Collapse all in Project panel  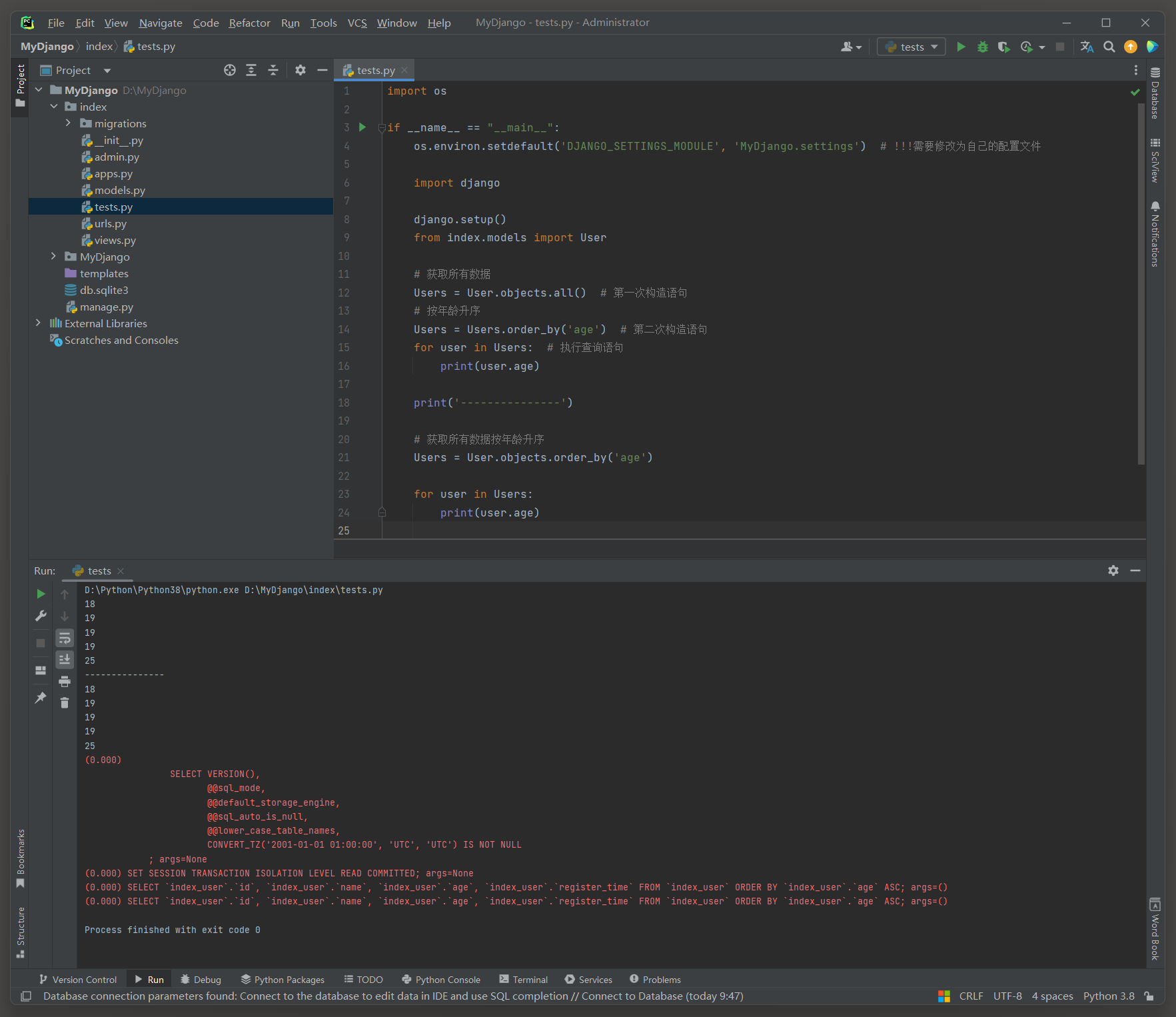[273, 70]
